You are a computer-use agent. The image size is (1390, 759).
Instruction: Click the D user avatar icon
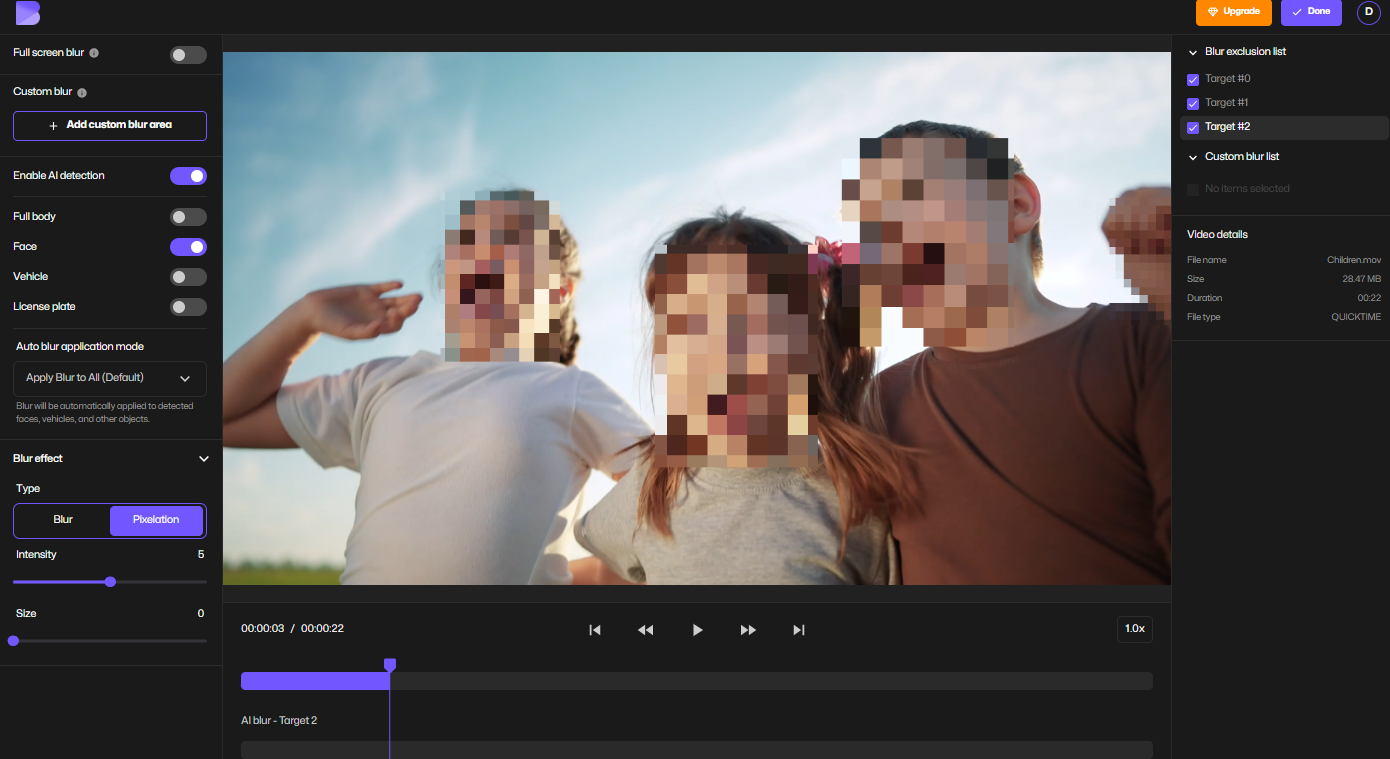pos(1368,13)
